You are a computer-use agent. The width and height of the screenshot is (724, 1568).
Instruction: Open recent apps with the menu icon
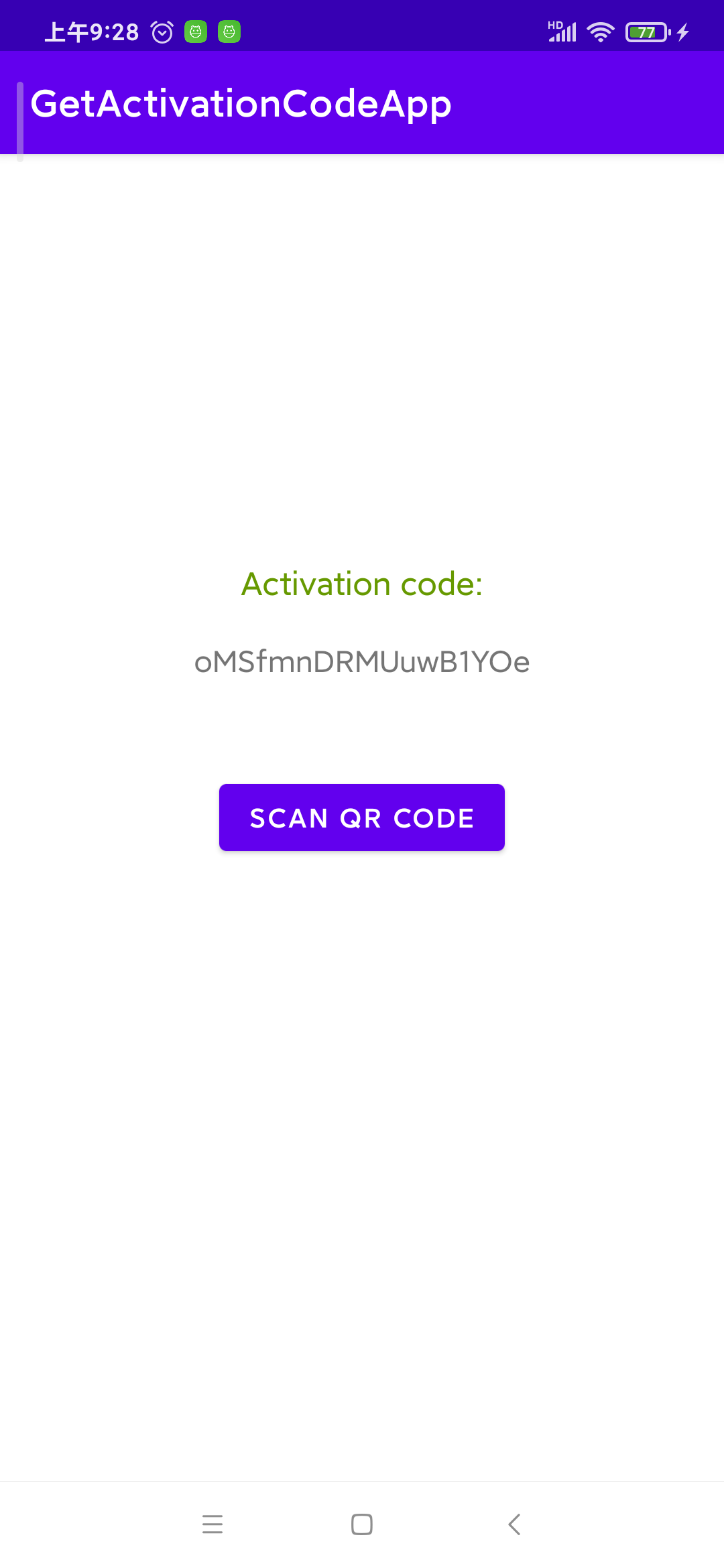(213, 1524)
